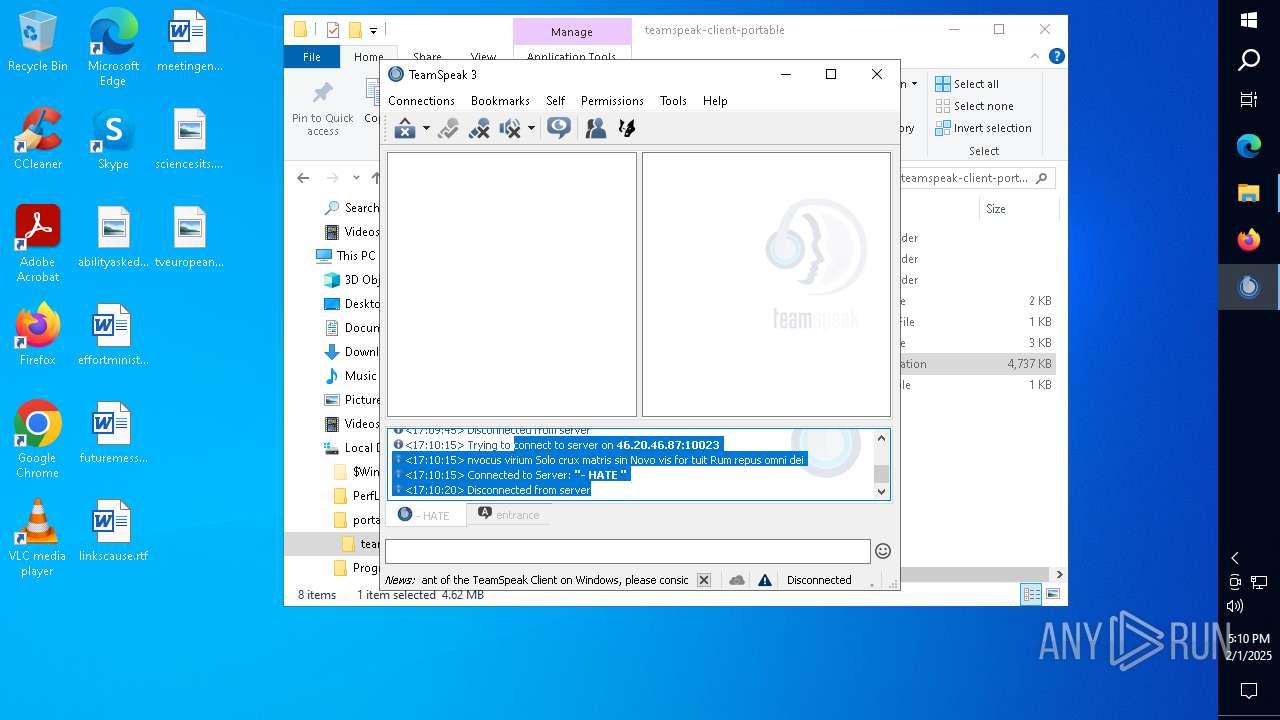Screen dimensions: 1280x720
Task: Switch Explorer to details view icon
Action: [1031, 595]
